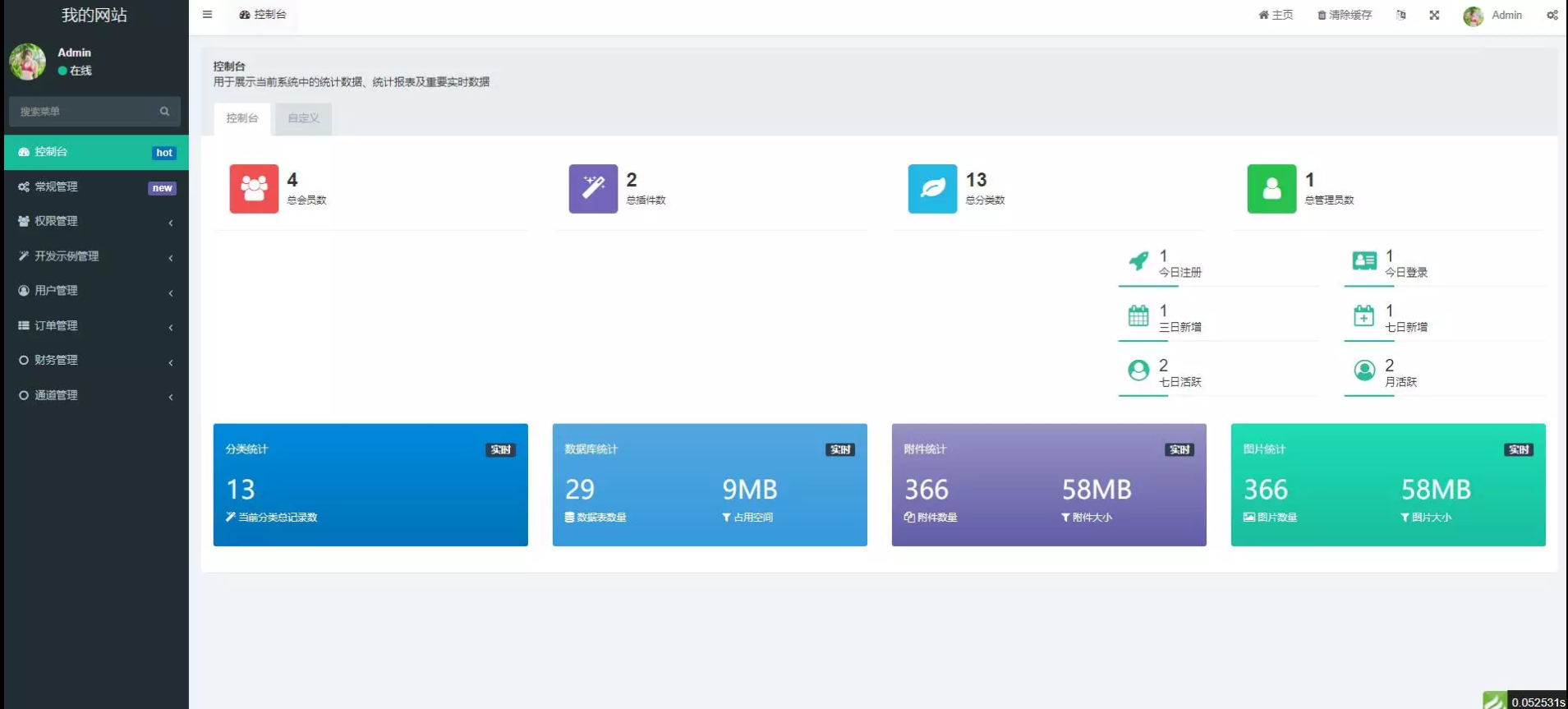
Task: Expand the 通道管理 chevron
Action: point(171,397)
